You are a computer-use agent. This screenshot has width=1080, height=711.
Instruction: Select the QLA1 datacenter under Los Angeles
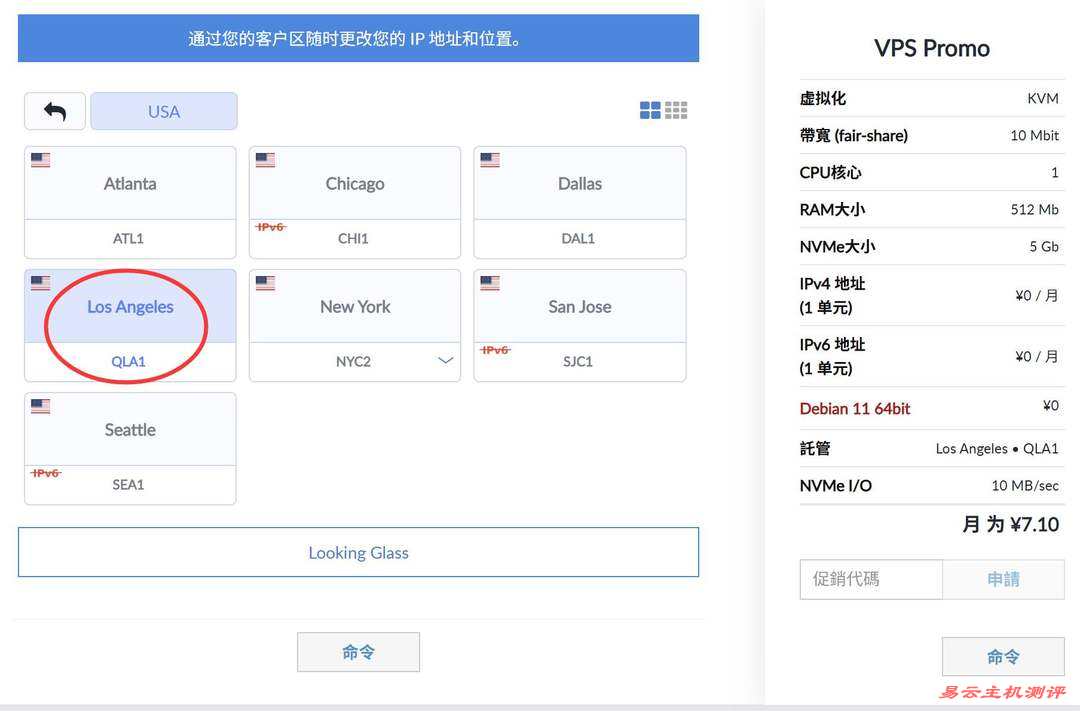(129, 362)
